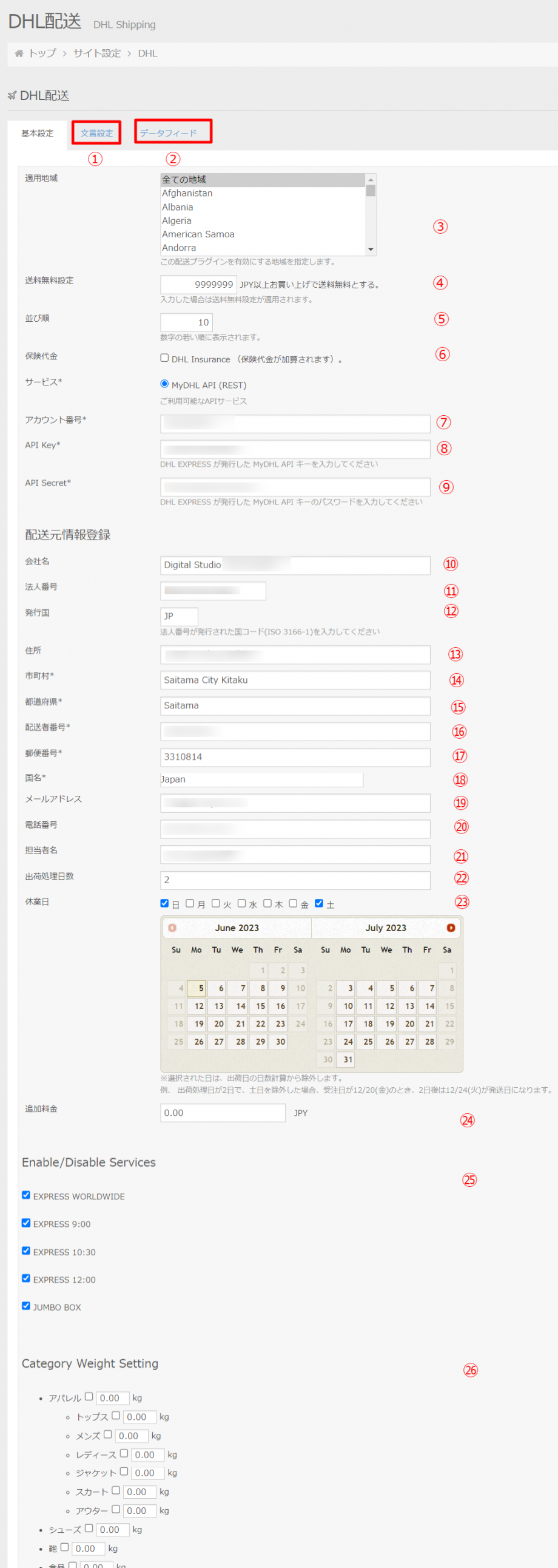Select Albania in the region list
This screenshot has width=558, height=1568.
178,207
